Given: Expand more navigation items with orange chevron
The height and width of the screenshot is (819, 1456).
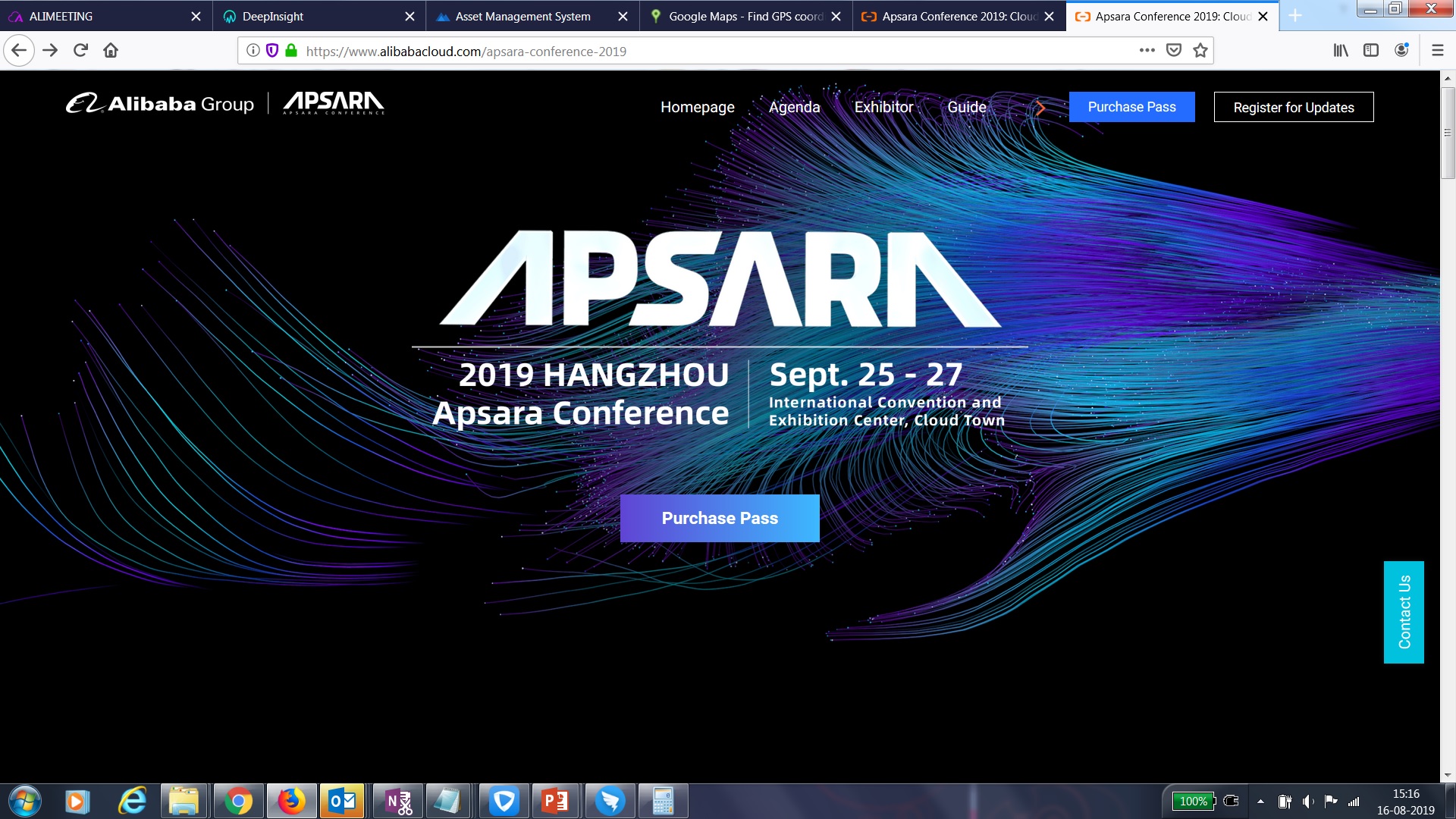Looking at the screenshot, I should [1040, 108].
